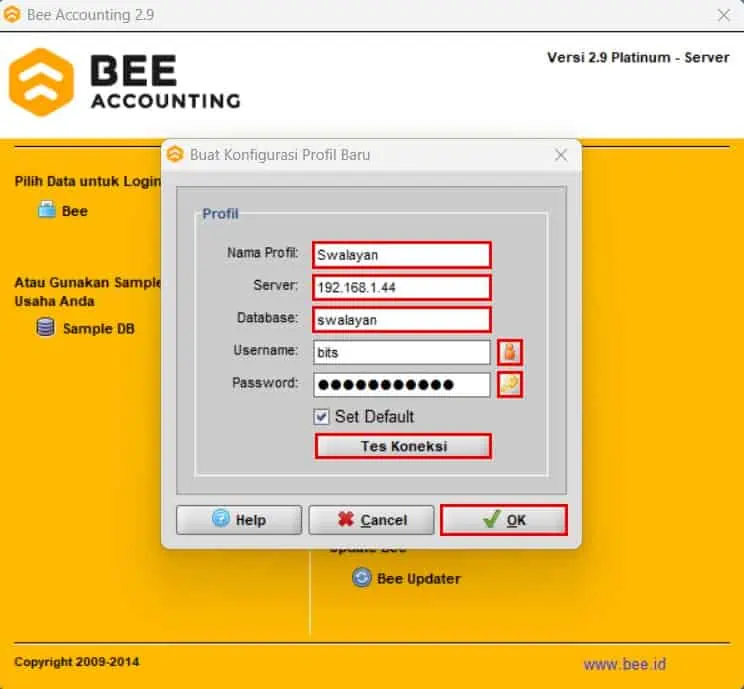Confirm profile with OK button

tap(504, 520)
